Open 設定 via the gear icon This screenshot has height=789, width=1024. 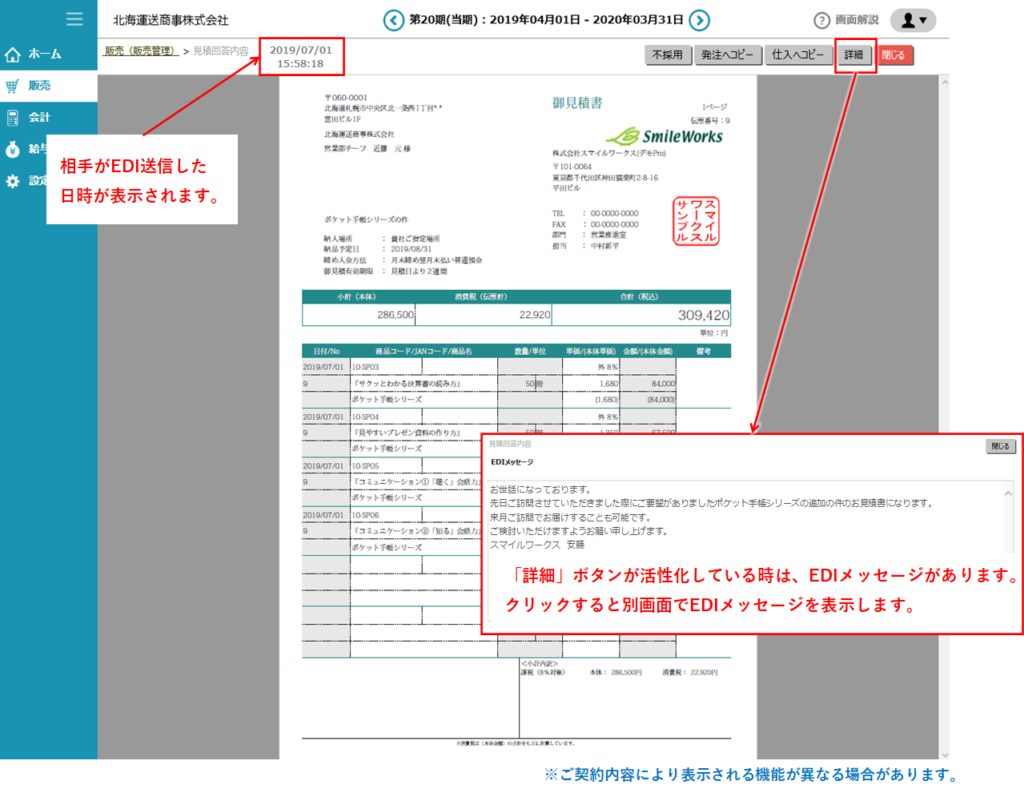point(13,182)
